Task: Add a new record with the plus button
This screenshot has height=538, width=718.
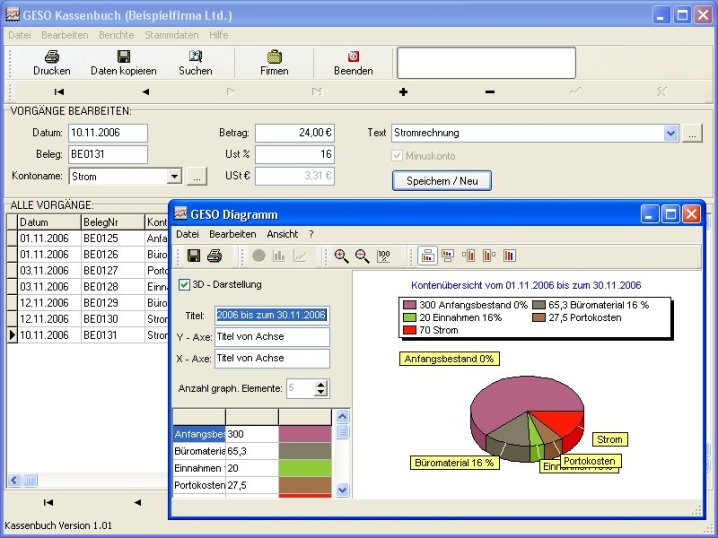Action: [x=404, y=92]
